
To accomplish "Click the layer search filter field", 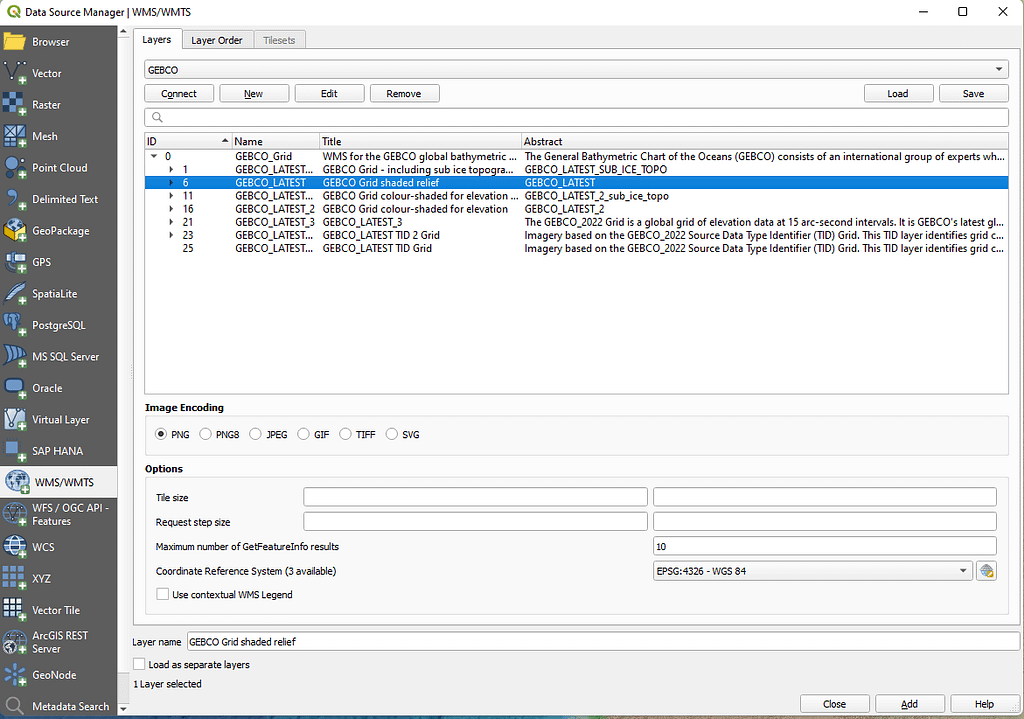I will click(576, 117).
